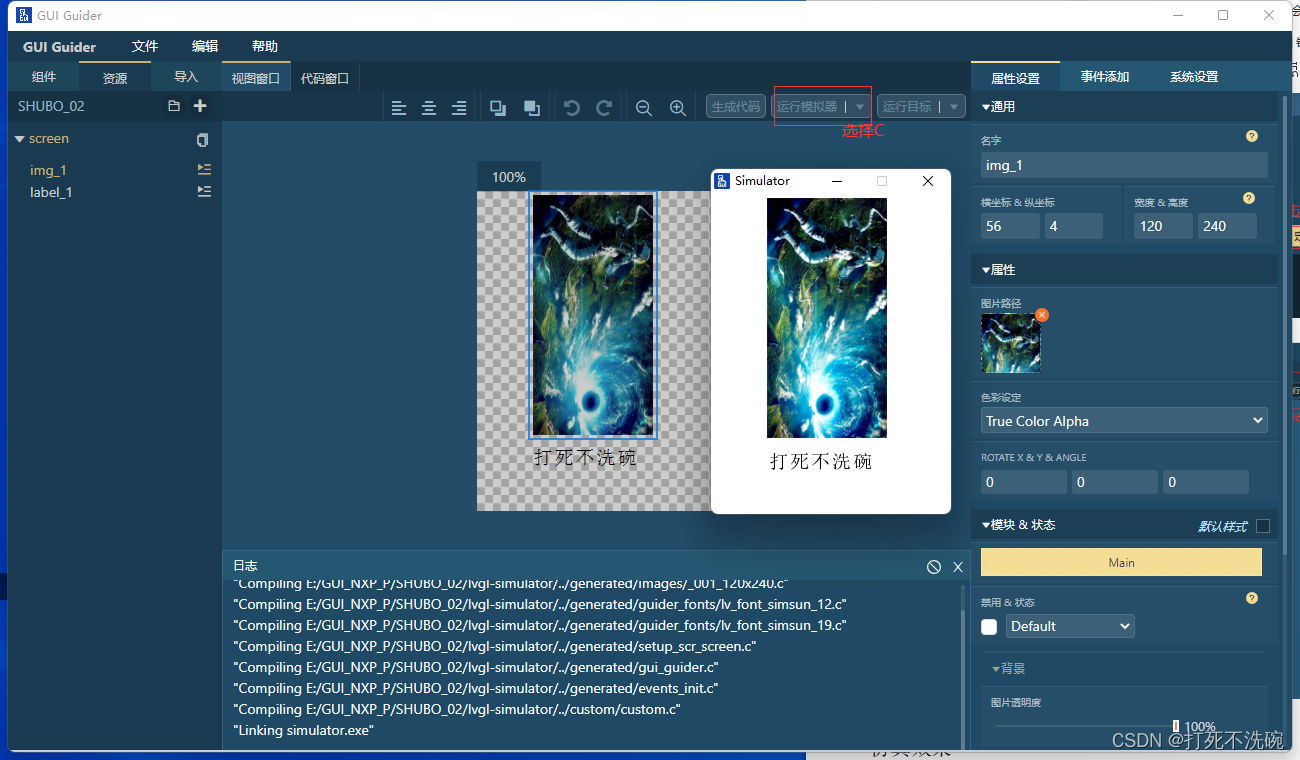Close the 日志 log panel
This screenshot has height=760, width=1300.
coord(958,567)
